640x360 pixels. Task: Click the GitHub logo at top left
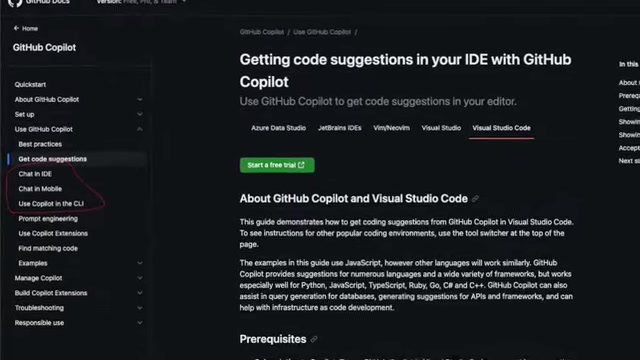click(x=15, y=2)
